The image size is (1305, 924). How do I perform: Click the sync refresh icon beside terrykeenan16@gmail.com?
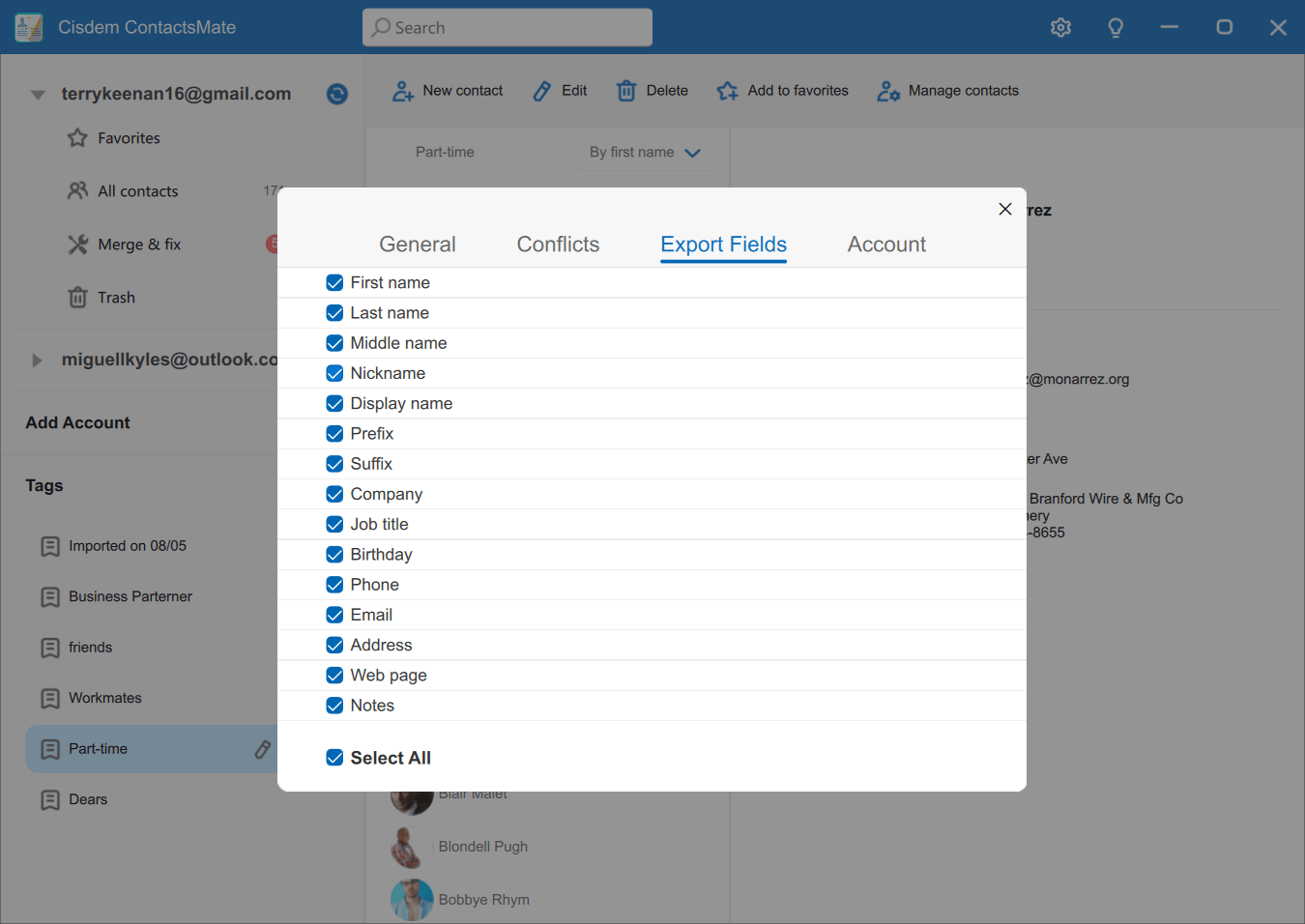pos(336,94)
